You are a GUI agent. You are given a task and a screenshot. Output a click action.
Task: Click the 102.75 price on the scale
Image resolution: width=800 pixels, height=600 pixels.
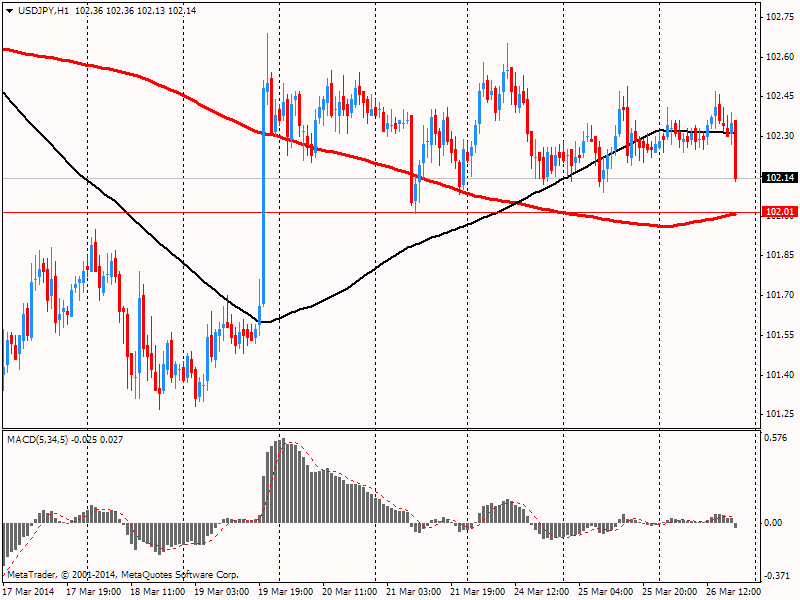(779, 17)
